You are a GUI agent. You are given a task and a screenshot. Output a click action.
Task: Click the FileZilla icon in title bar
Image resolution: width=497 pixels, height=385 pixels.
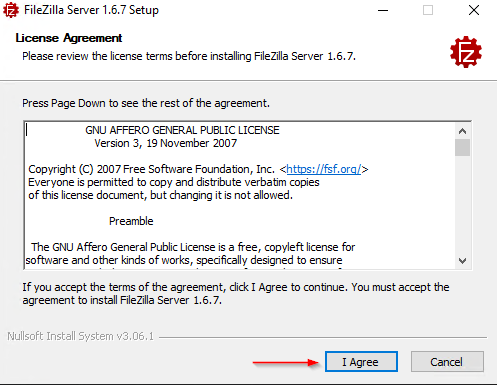point(11,10)
